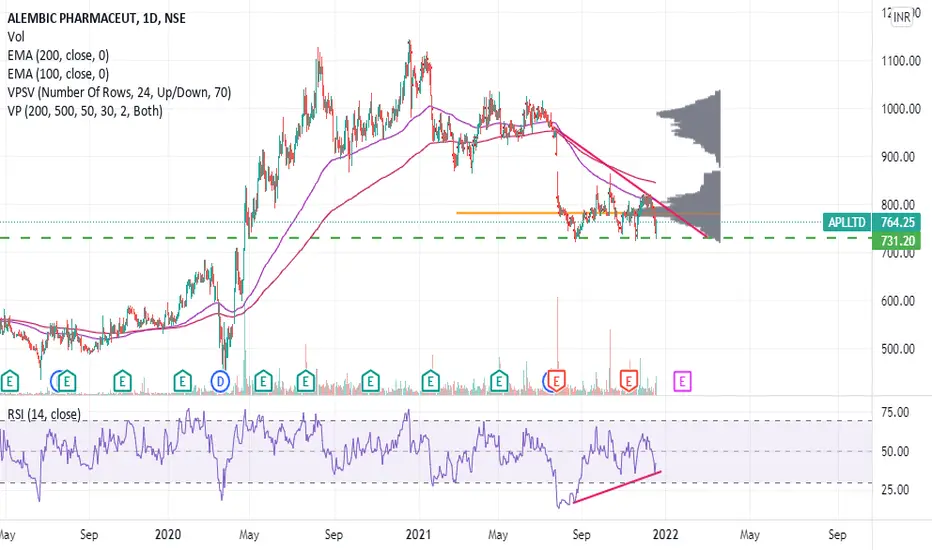Select the EMA (100, close, 0) legend
Viewport: 932px width, 550px height.
(x=58, y=74)
